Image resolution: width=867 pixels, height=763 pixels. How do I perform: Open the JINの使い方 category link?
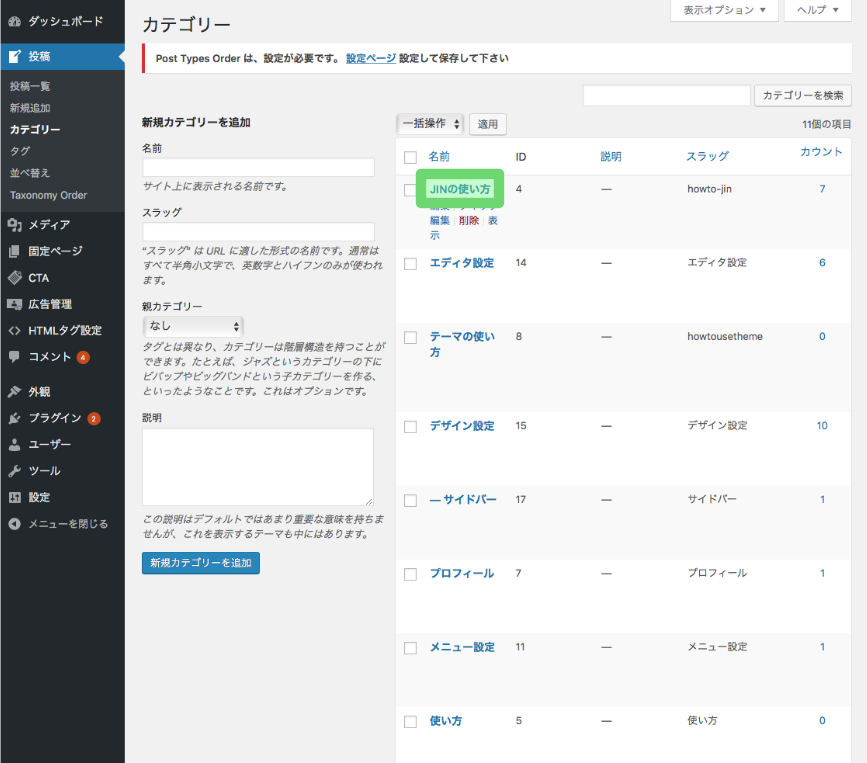click(x=460, y=189)
